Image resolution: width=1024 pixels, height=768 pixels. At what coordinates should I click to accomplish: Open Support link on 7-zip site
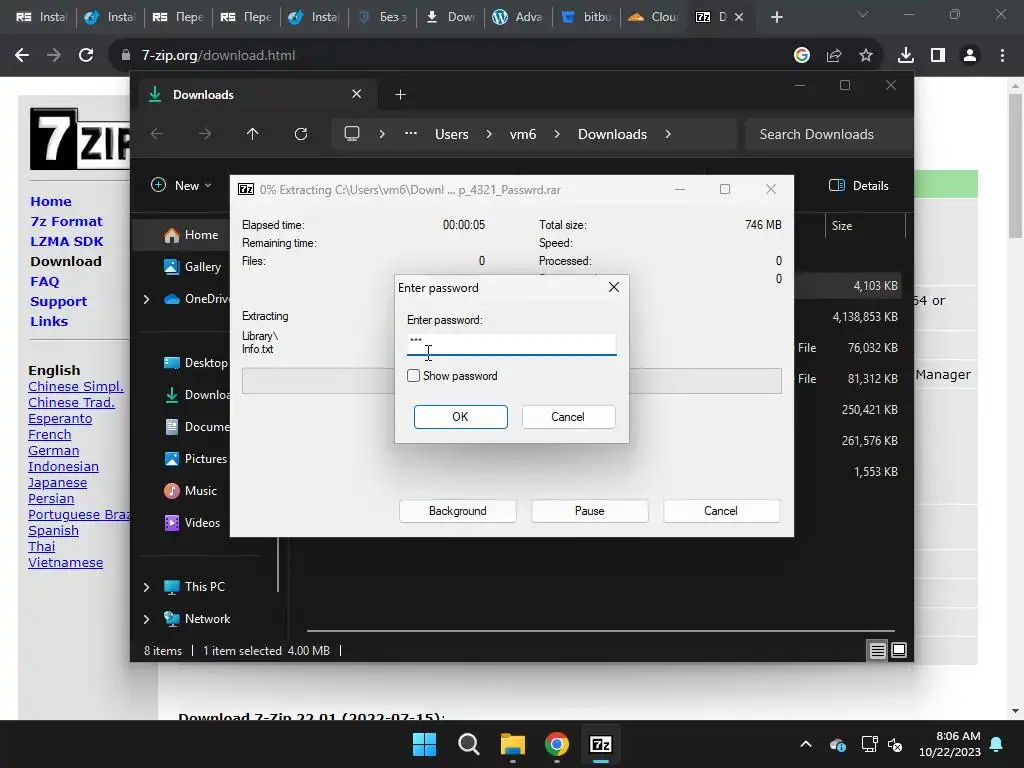click(x=58, y=302)
